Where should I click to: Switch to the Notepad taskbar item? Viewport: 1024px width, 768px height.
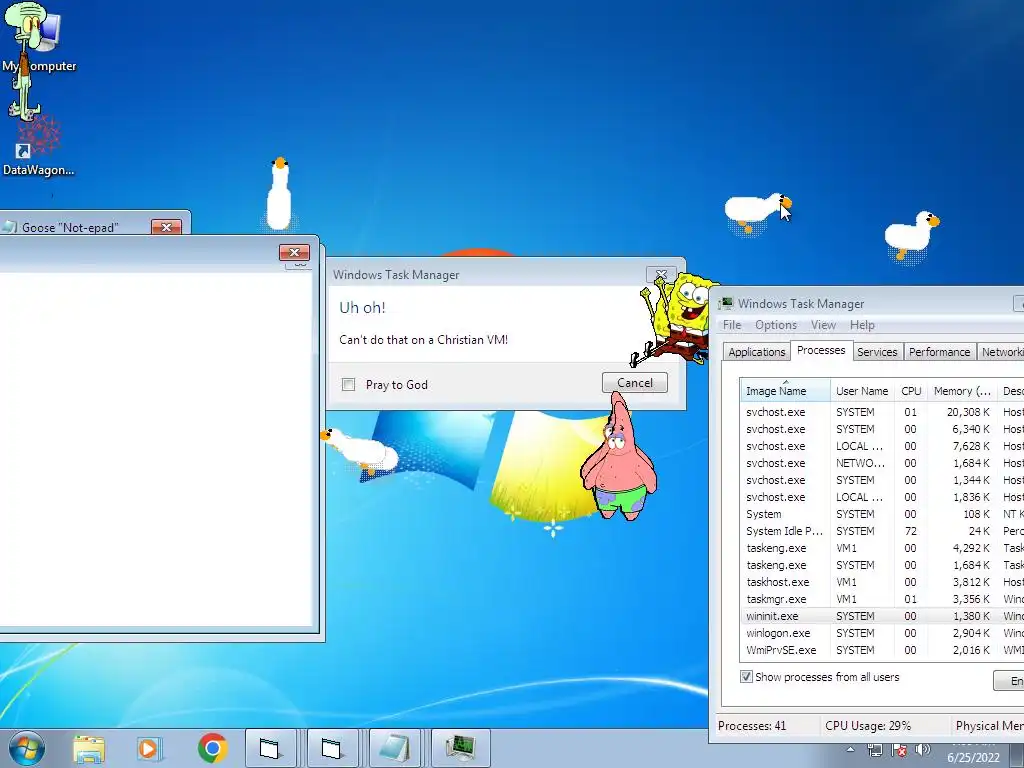tap(397, 748)
